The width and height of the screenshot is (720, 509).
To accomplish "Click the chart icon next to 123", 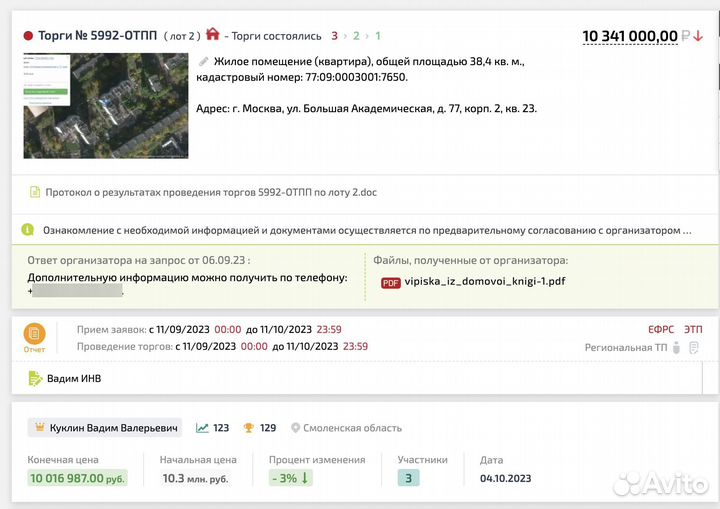I will click(202, 428).
